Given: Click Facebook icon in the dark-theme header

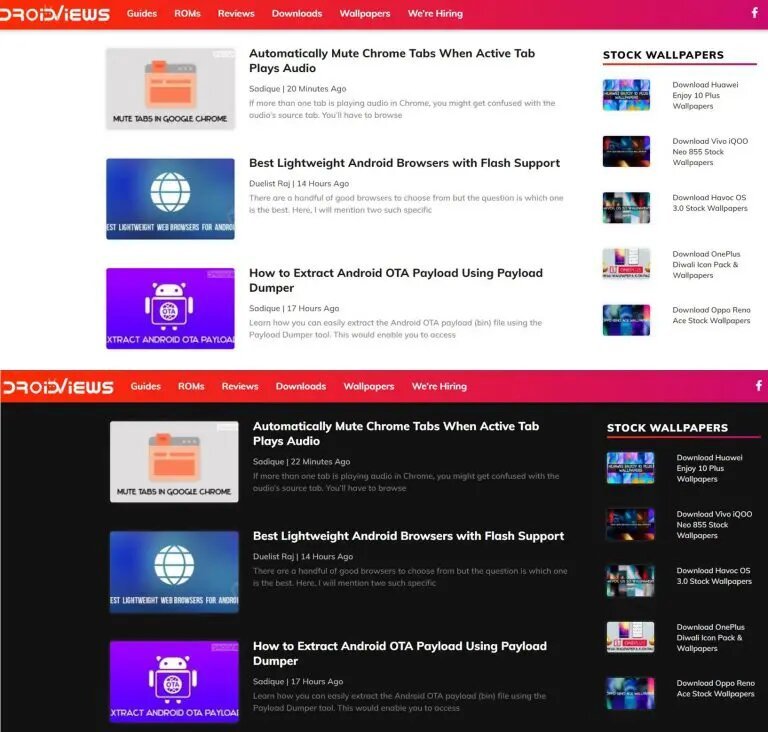Looking at the screenshot, I should click(758, 386).
